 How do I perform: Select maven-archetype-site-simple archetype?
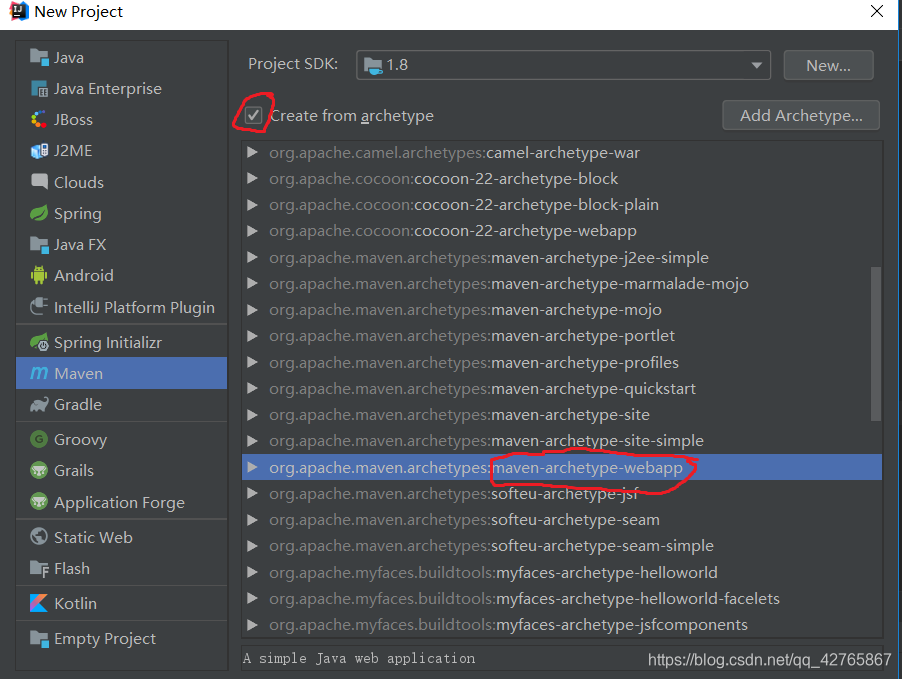point(562,441)
